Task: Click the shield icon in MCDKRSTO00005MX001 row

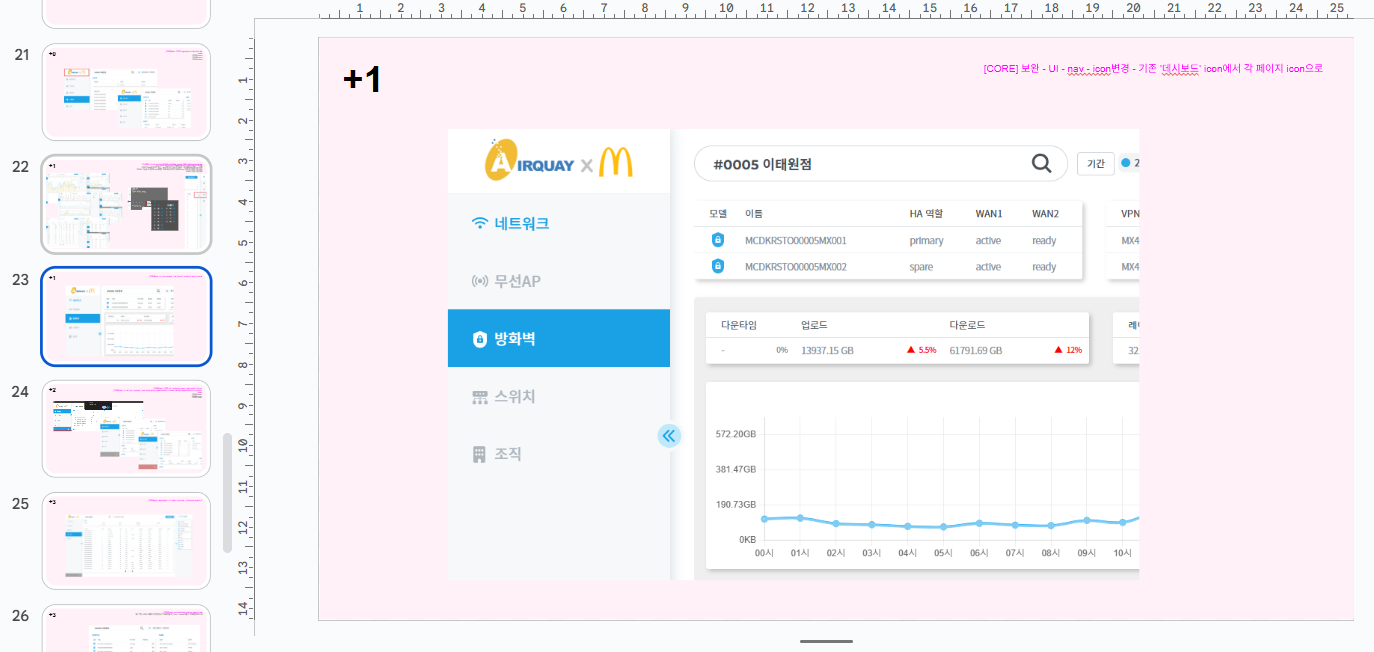Action: pyautogui.click(x=717, y=240)
